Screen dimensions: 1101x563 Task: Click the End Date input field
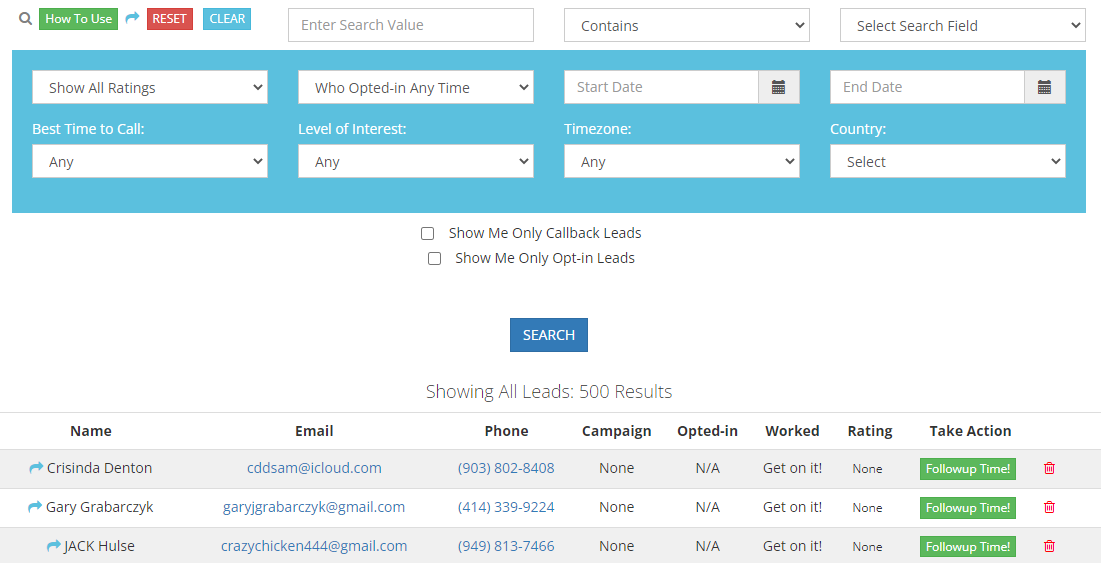point(928,87)
